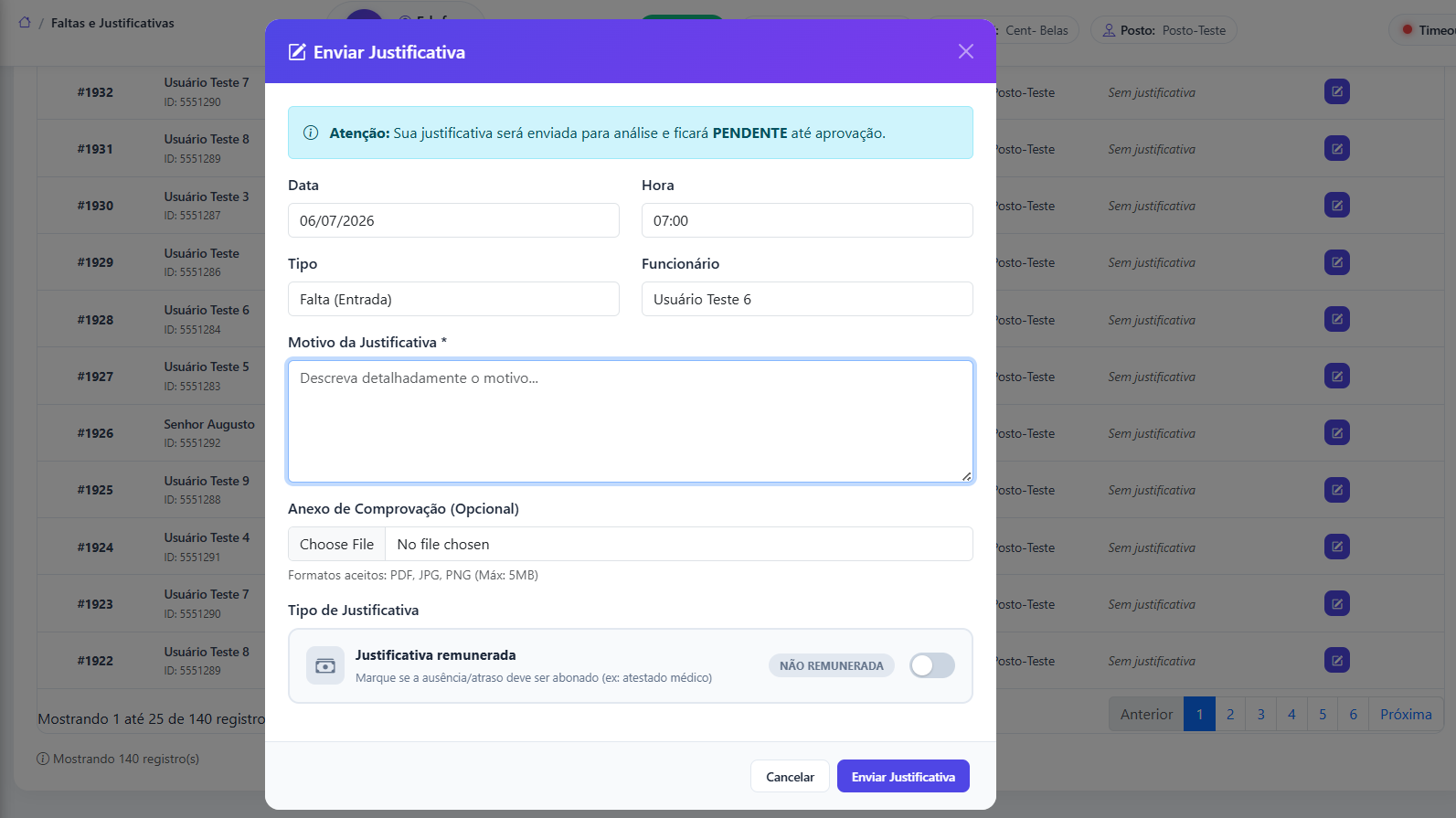Viewport: 1456px width, 818px height.
Task: Open justification edit icon for row #1927
Action: pyautogui.click(x=1337, y=376)
